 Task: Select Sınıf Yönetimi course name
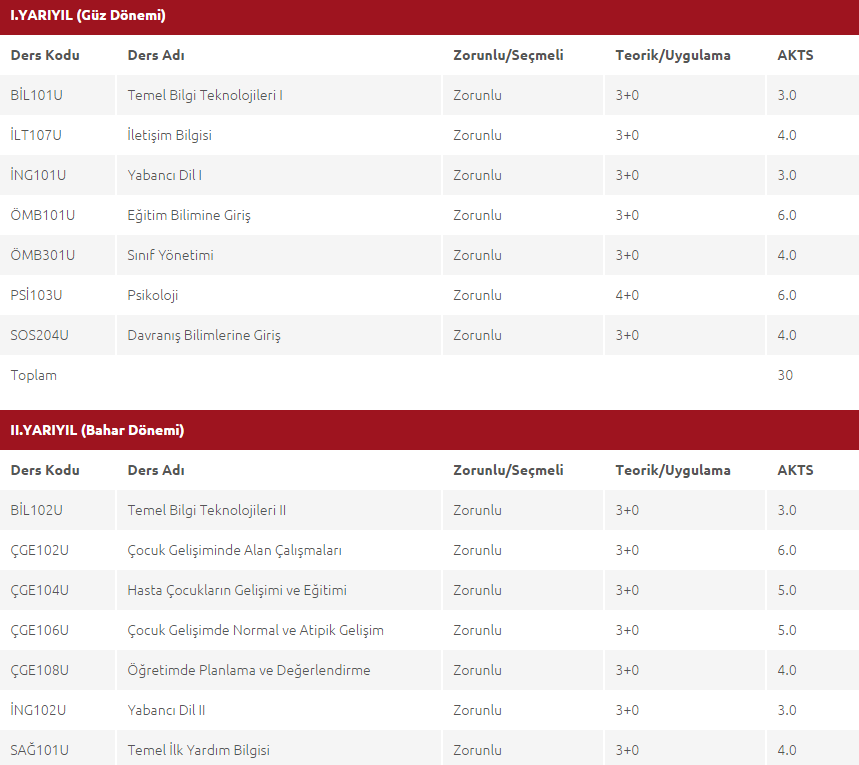click(x=170, y=255)
